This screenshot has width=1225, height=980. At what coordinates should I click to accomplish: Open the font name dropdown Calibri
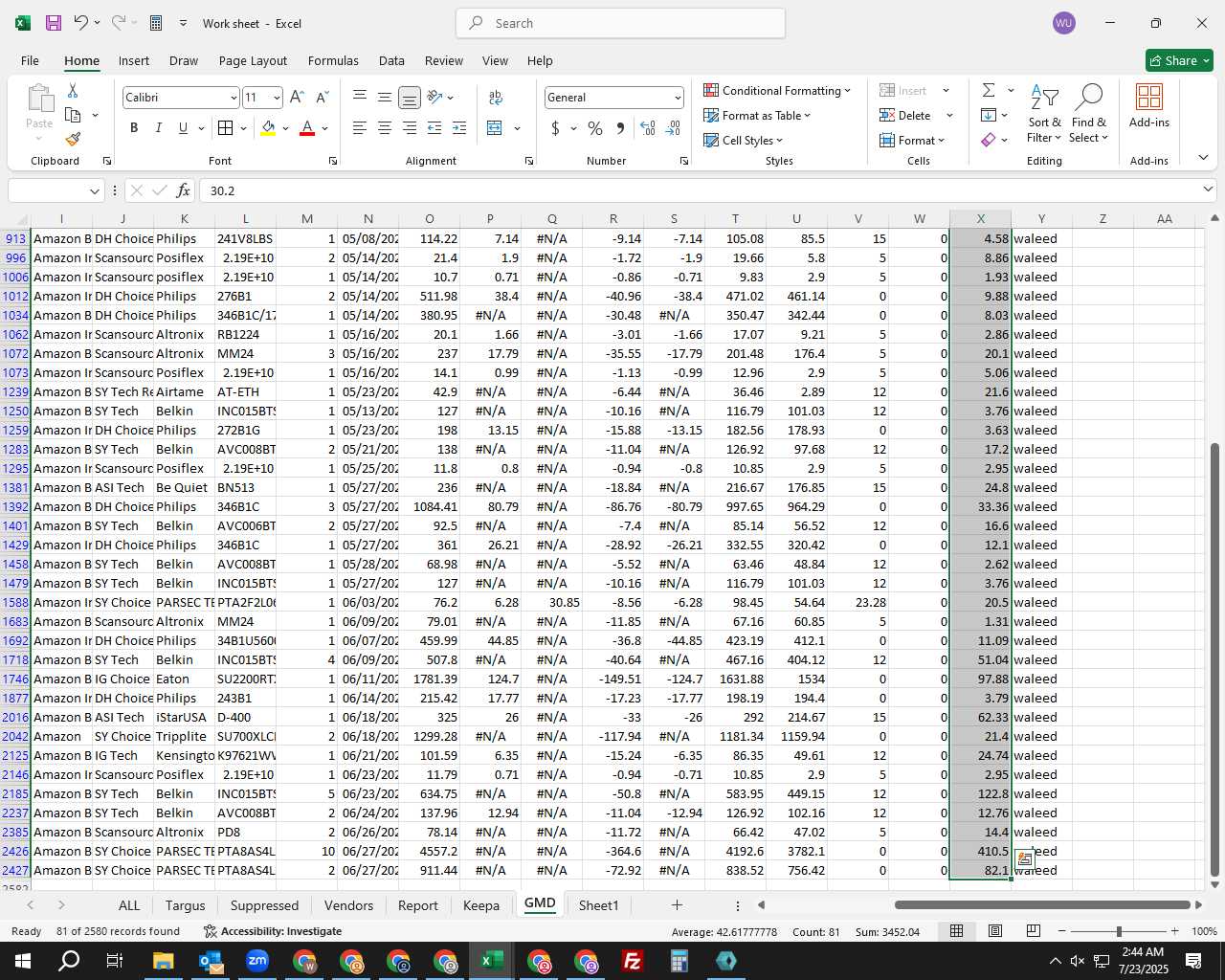pos(233,98)
